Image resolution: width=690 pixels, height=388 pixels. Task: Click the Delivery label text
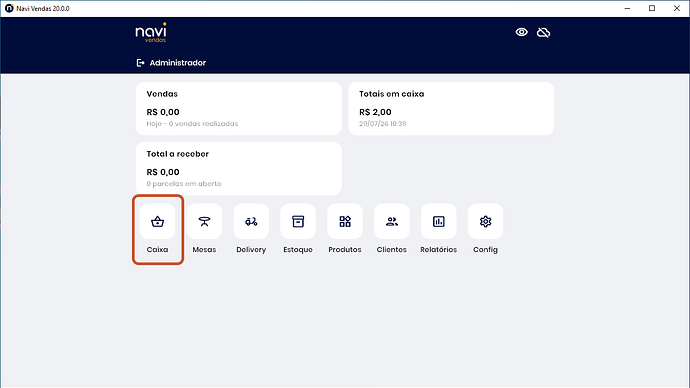tap(251, 249)
